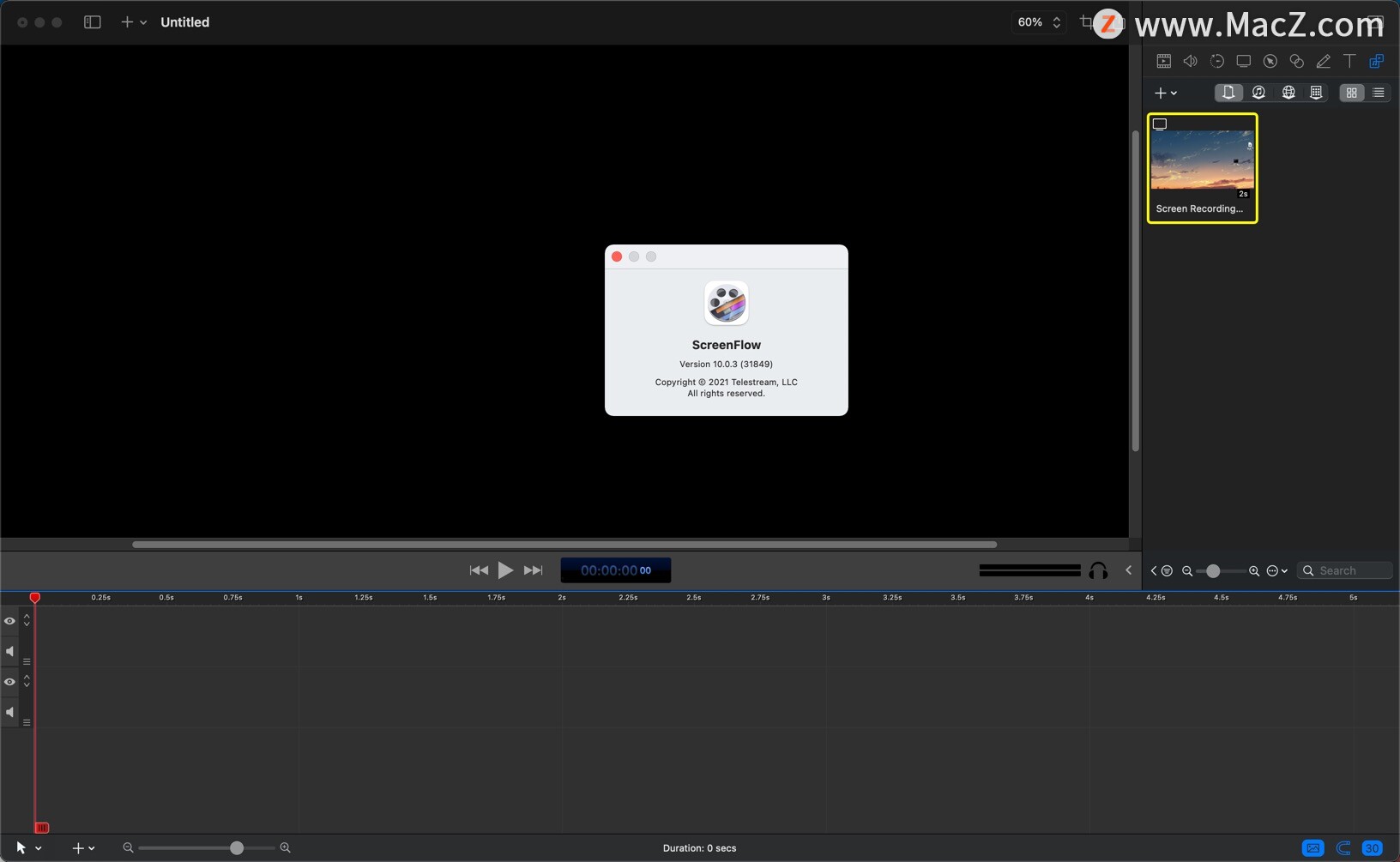Image resolution: width=1400 pixels, height=862 pixels.
Task: Open the add button menu in title bar
Action: coord(133,22)
